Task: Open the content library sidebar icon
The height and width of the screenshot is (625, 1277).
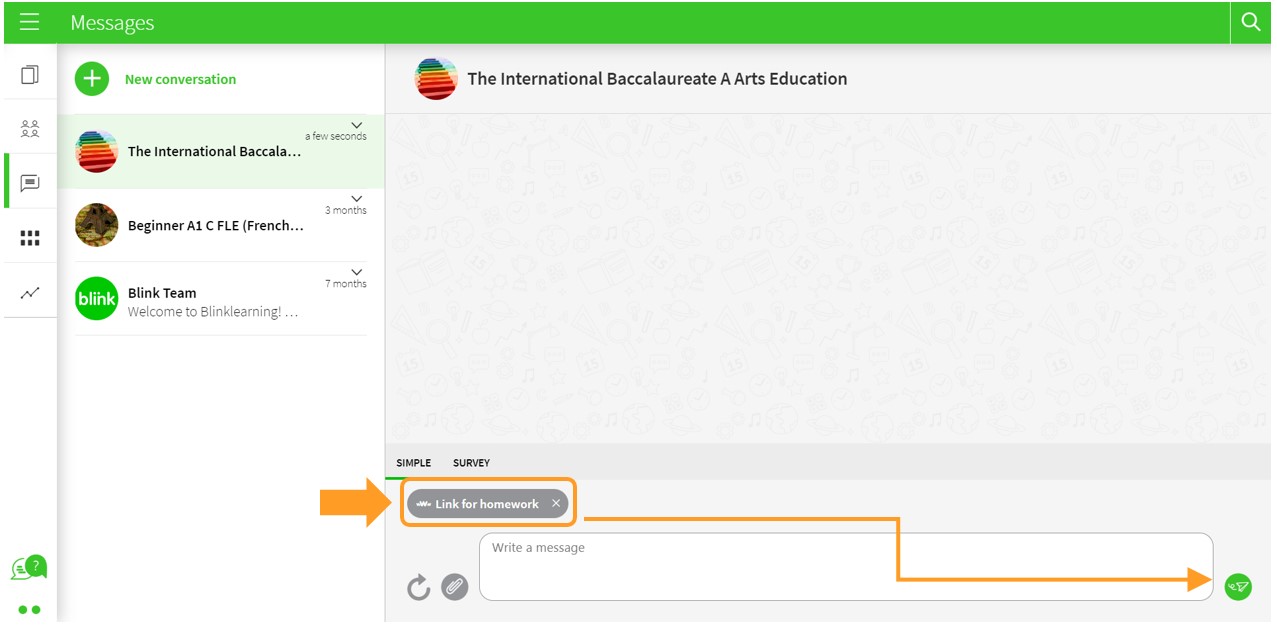Action: click(30, 75)
